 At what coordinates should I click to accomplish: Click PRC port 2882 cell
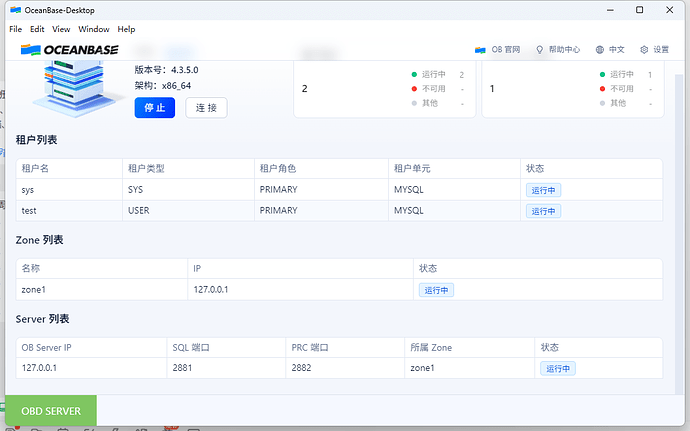click(345, 368)
